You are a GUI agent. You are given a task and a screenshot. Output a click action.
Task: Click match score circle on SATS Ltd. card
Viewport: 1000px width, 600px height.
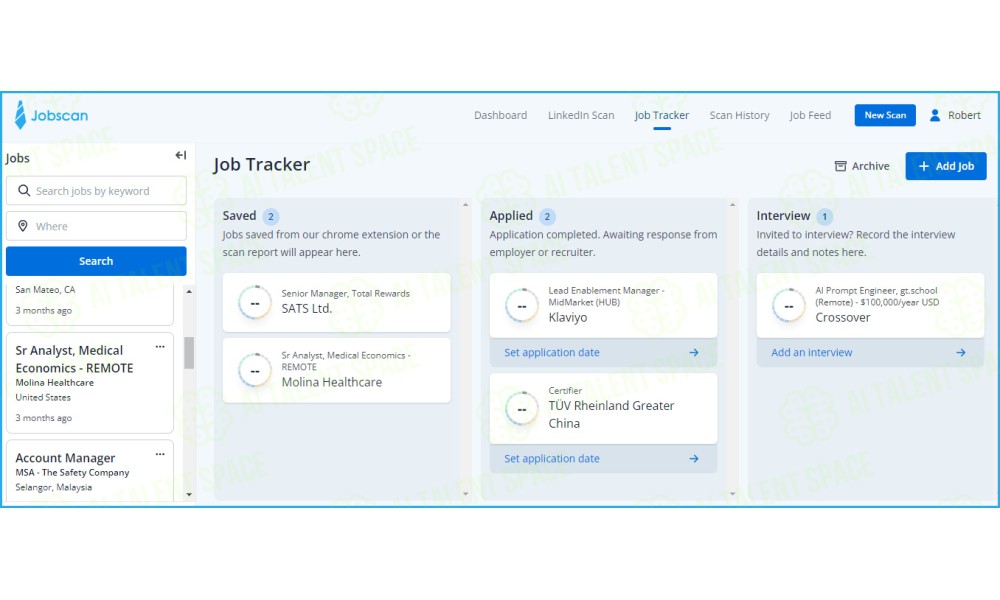tap(255, 302)
